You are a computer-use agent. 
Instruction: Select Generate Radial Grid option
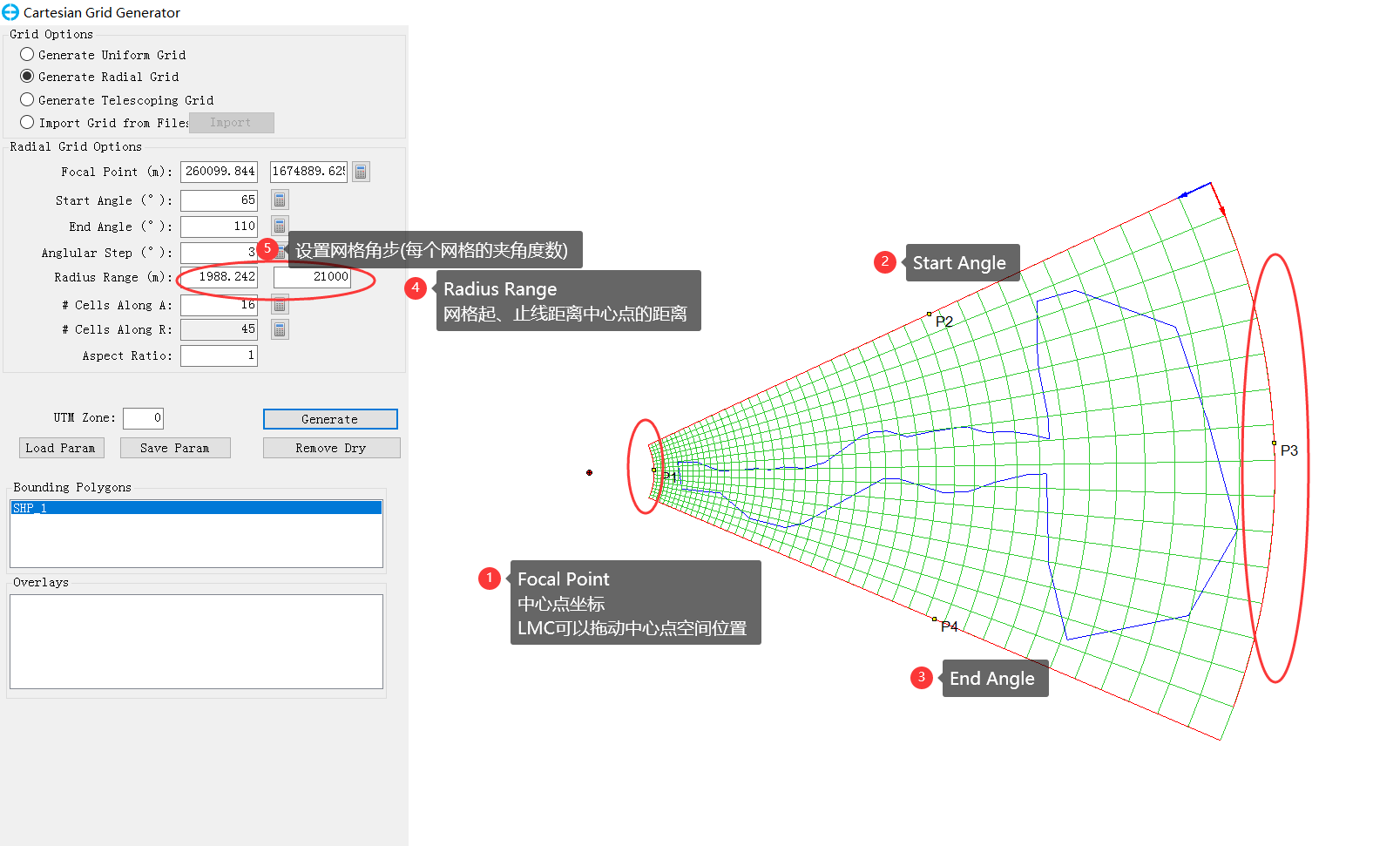point(27,77)
